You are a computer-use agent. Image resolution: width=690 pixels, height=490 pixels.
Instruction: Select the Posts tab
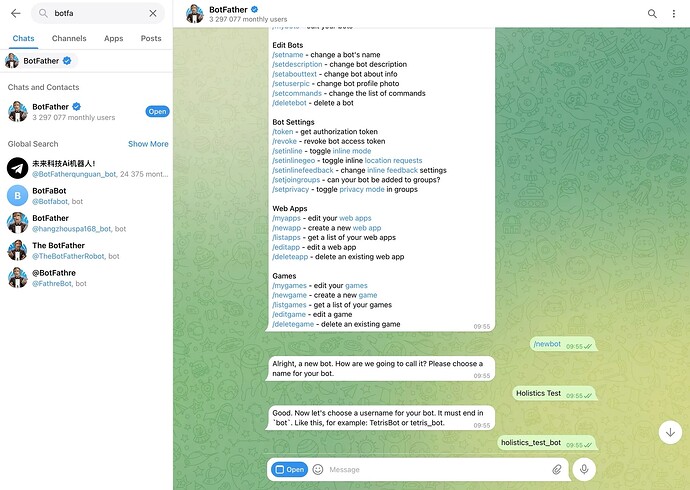[151, 38]
